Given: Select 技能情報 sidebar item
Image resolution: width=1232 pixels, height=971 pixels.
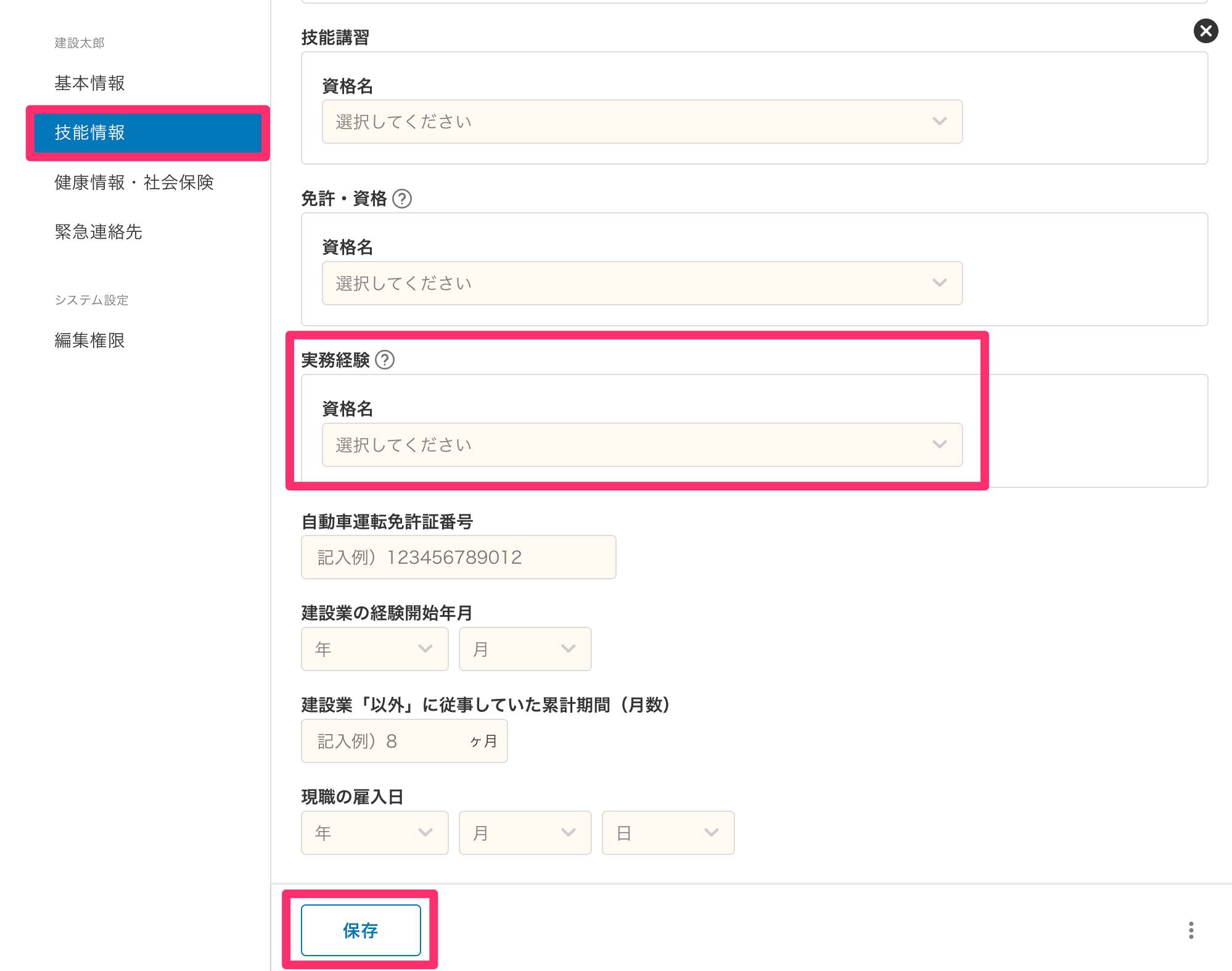Looking at the screenshot, I should pos(147,133).
